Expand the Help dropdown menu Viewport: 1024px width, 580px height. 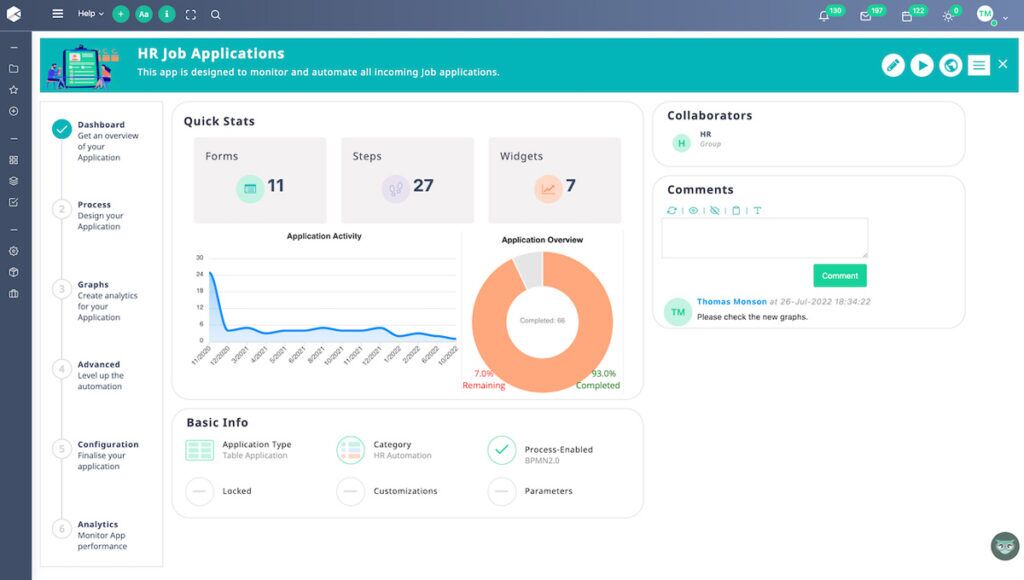[x=91, y=14]
